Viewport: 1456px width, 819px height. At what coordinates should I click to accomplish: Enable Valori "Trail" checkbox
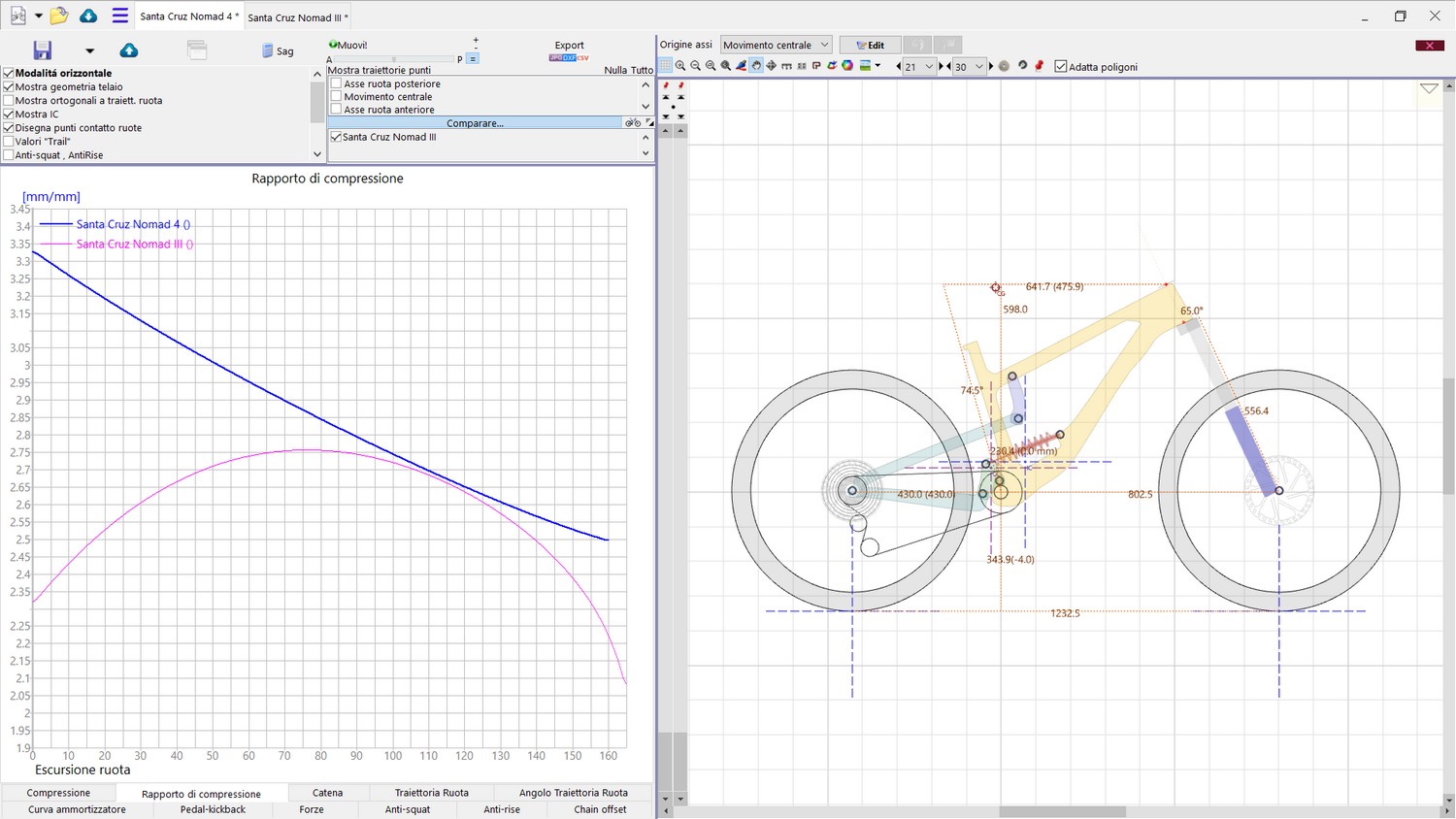tap(9, 141)
